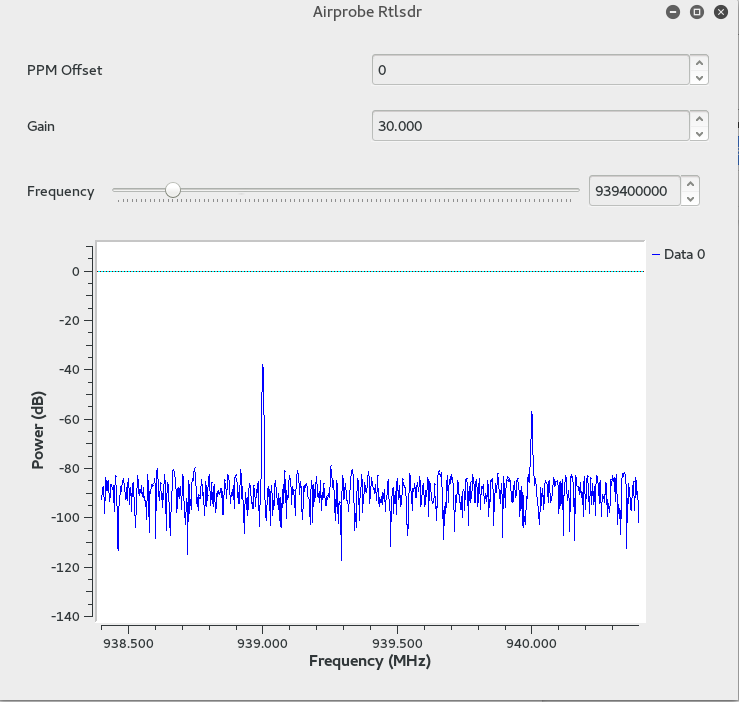Click the Airprobe Rtlsdr window title
739x702 pixels.
367,12
